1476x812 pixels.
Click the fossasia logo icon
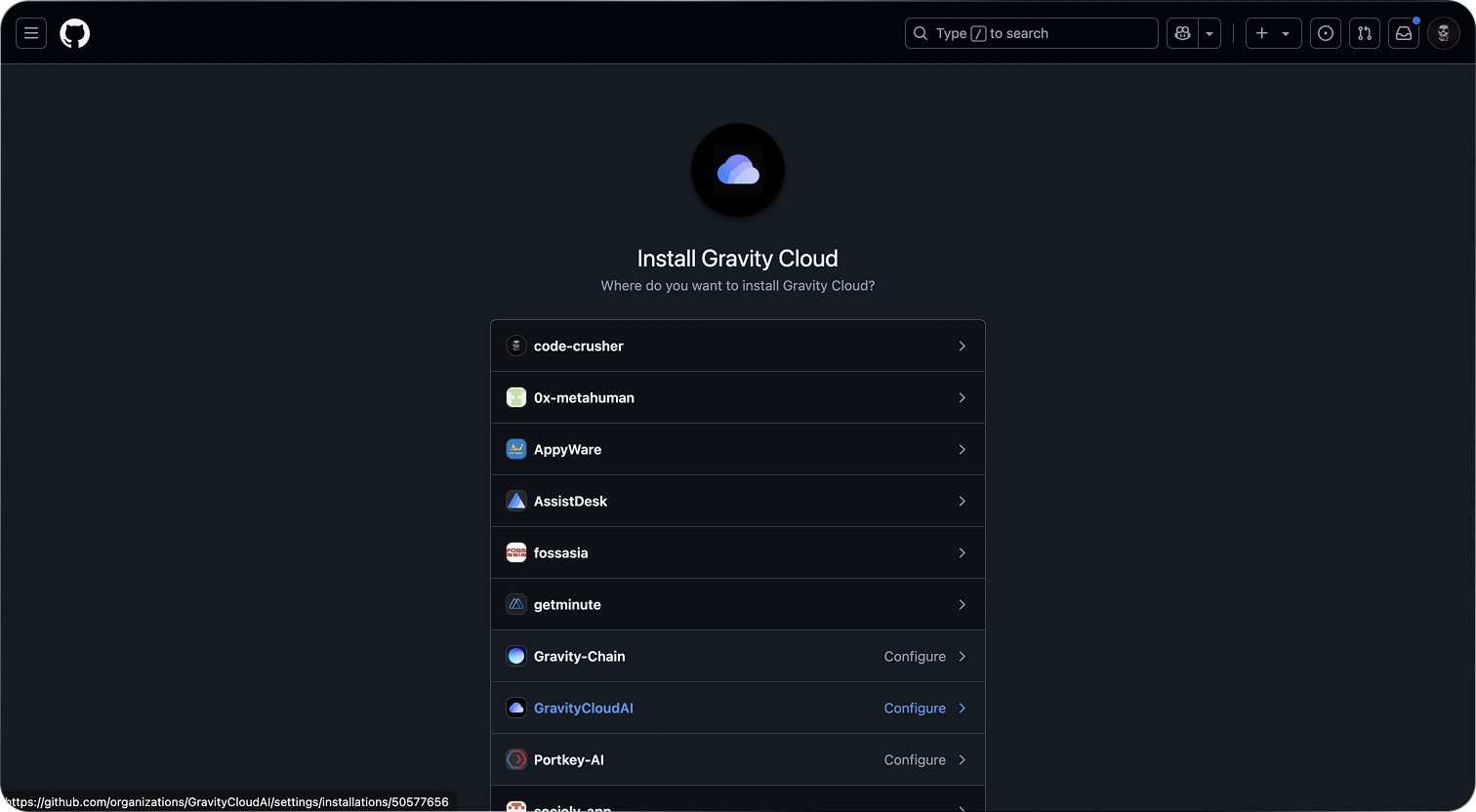[516, 552]
